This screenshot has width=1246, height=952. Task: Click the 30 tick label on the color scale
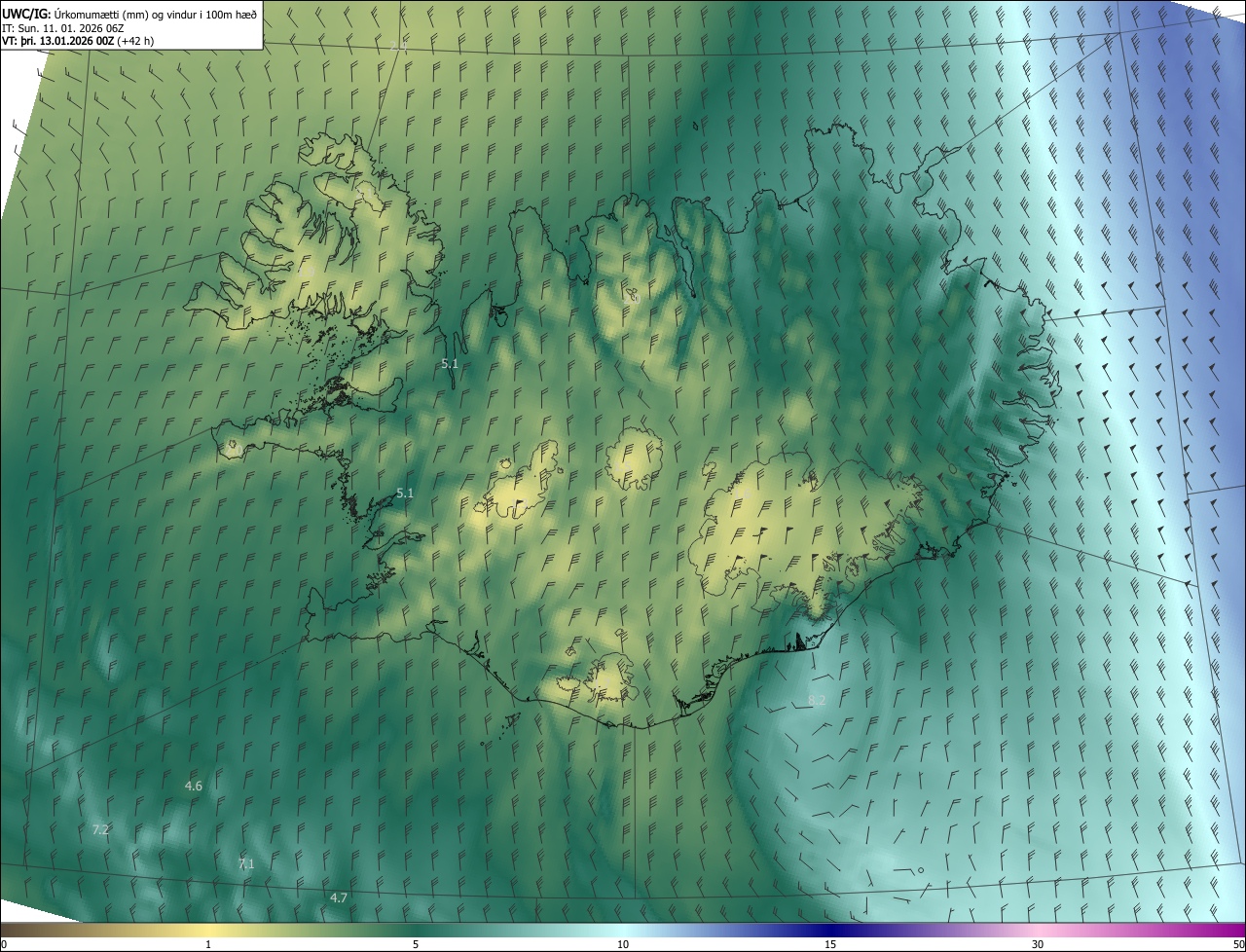1038,944
